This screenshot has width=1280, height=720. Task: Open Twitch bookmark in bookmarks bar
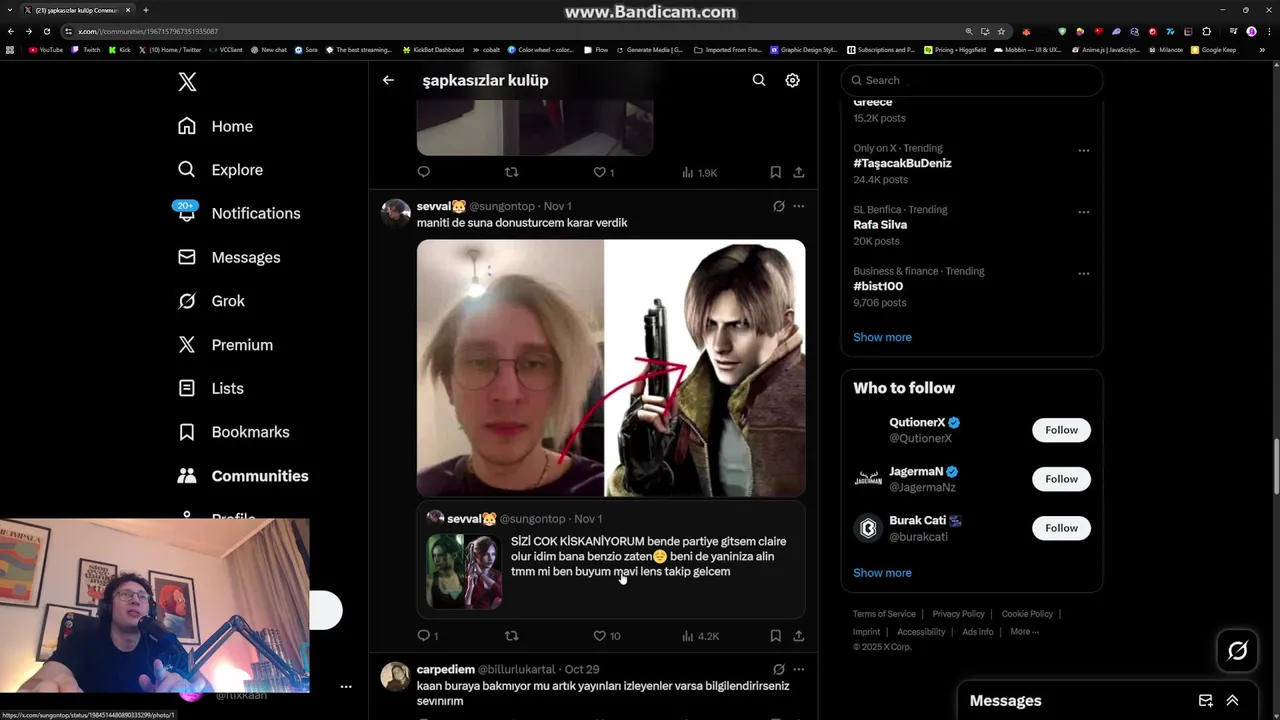point(86,49)
